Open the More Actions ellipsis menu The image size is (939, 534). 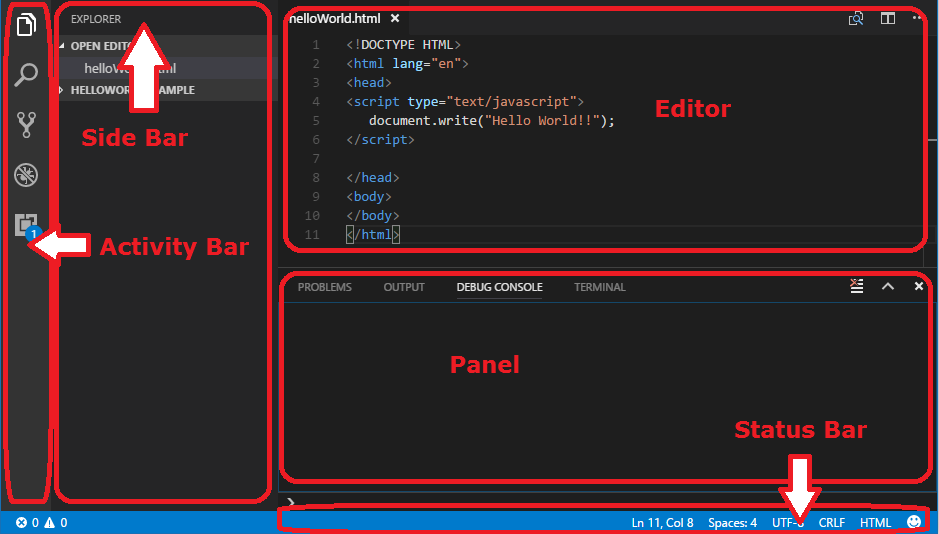(917, 18)
